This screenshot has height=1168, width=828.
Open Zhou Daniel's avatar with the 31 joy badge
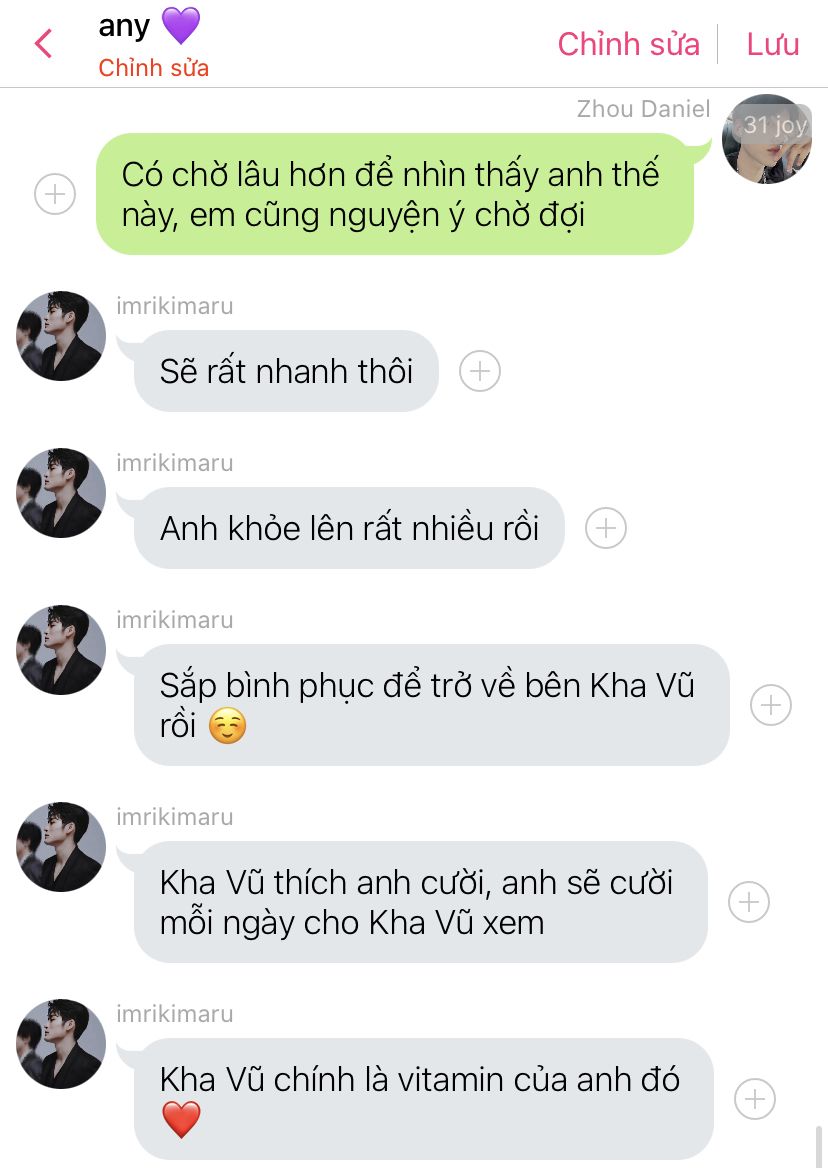(767, 139)
